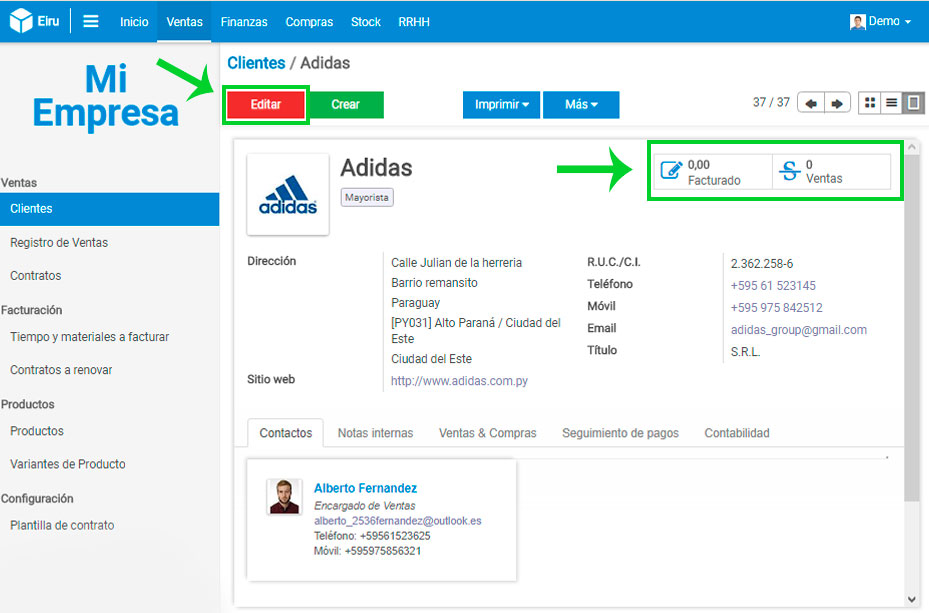Open Registro de Ventas in sidebar
Screen dimensions: 929x613
click(x=59, y=242)
